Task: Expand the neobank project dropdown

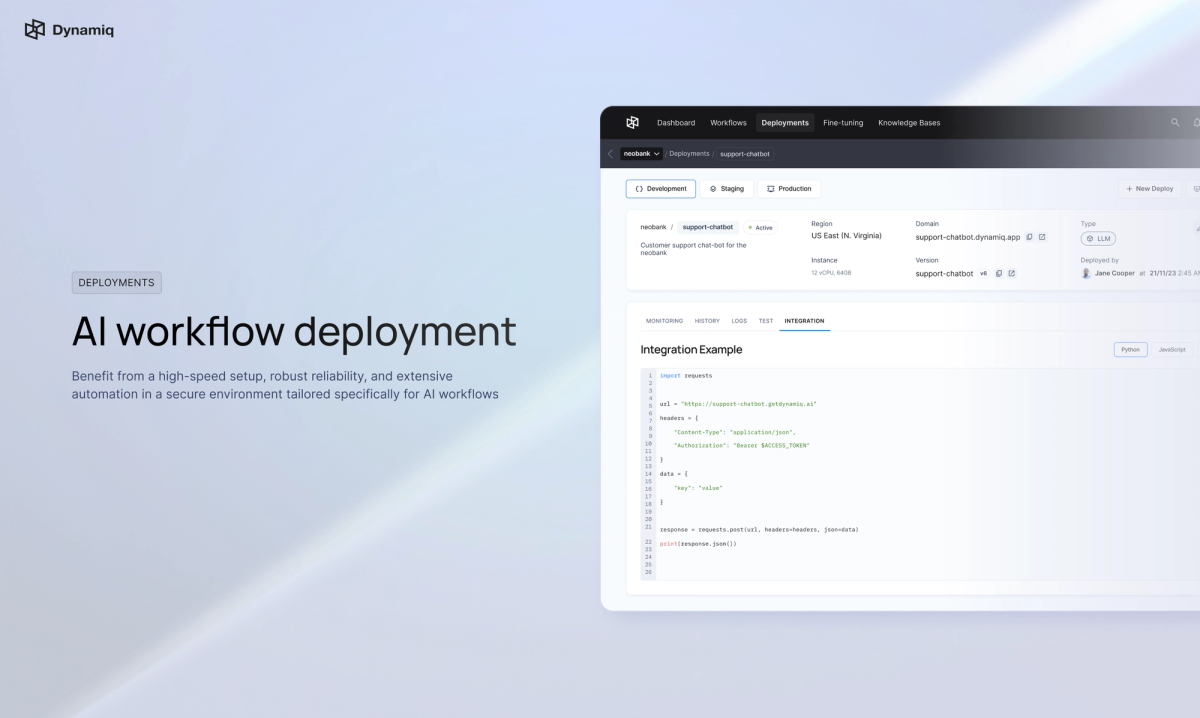Action: (x=641, y=154)
